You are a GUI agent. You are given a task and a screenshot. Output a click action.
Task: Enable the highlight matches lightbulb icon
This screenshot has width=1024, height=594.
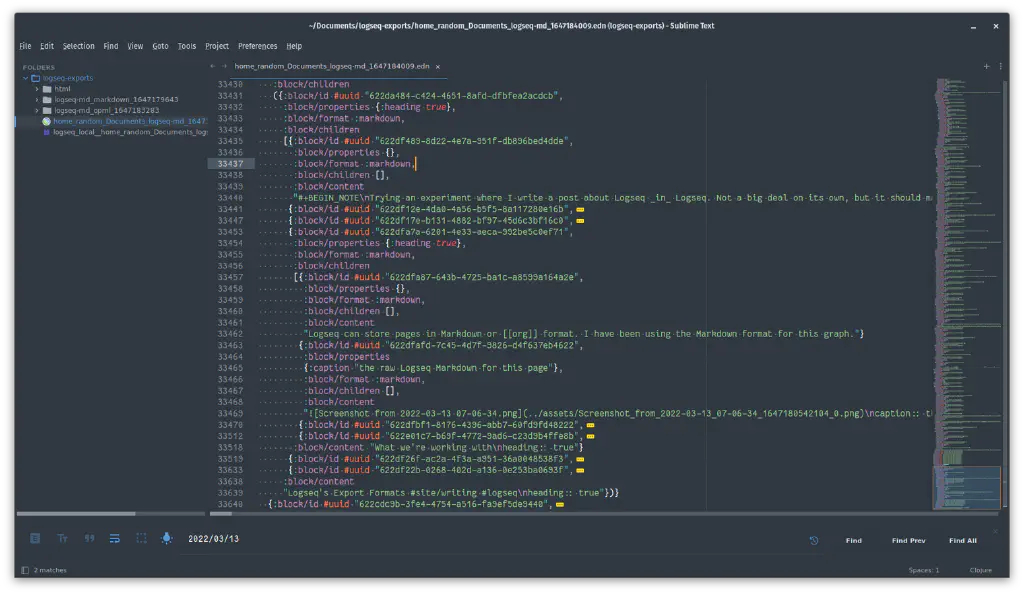(x=166, y=538)
